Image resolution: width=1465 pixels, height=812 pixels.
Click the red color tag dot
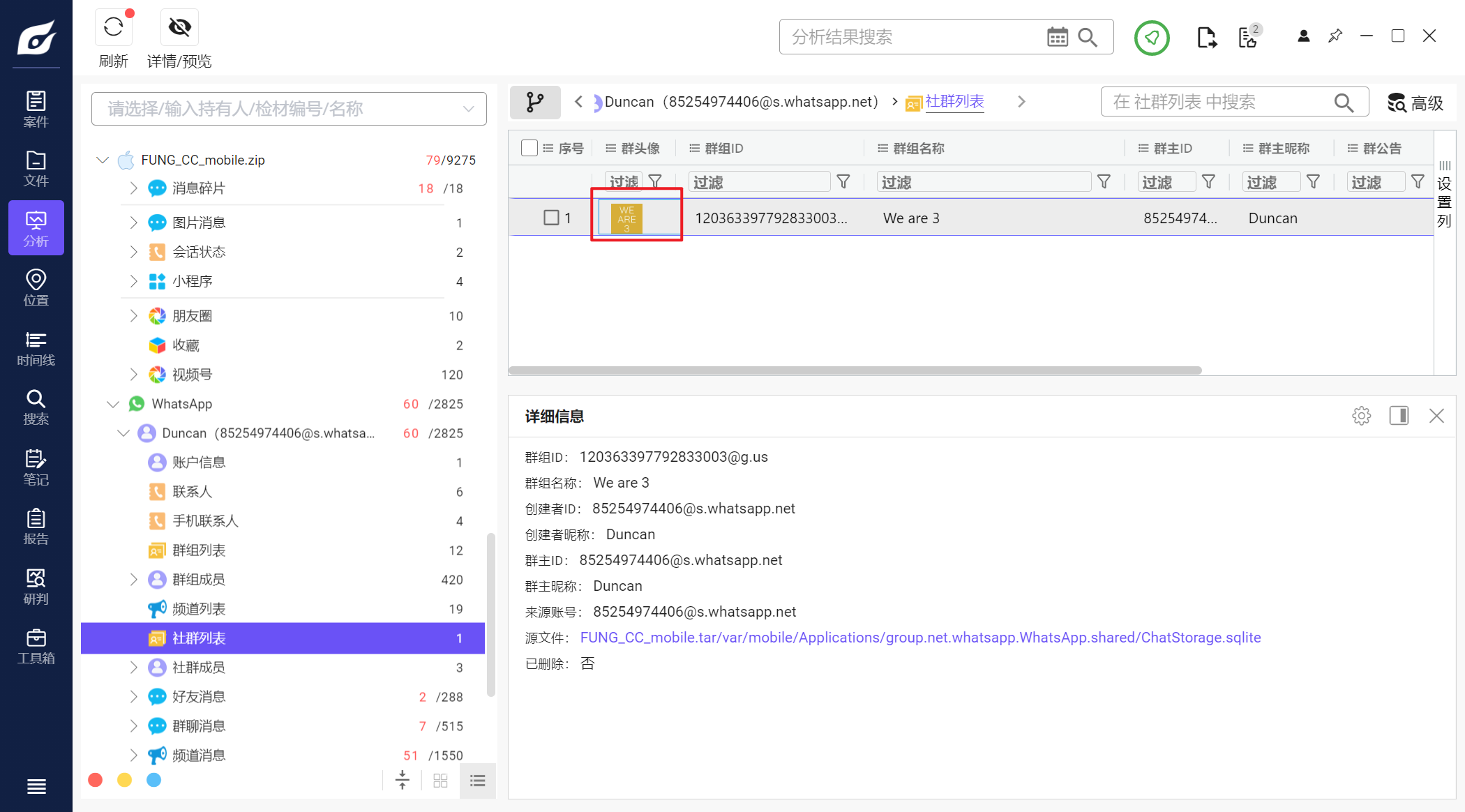tap(96, 780)
